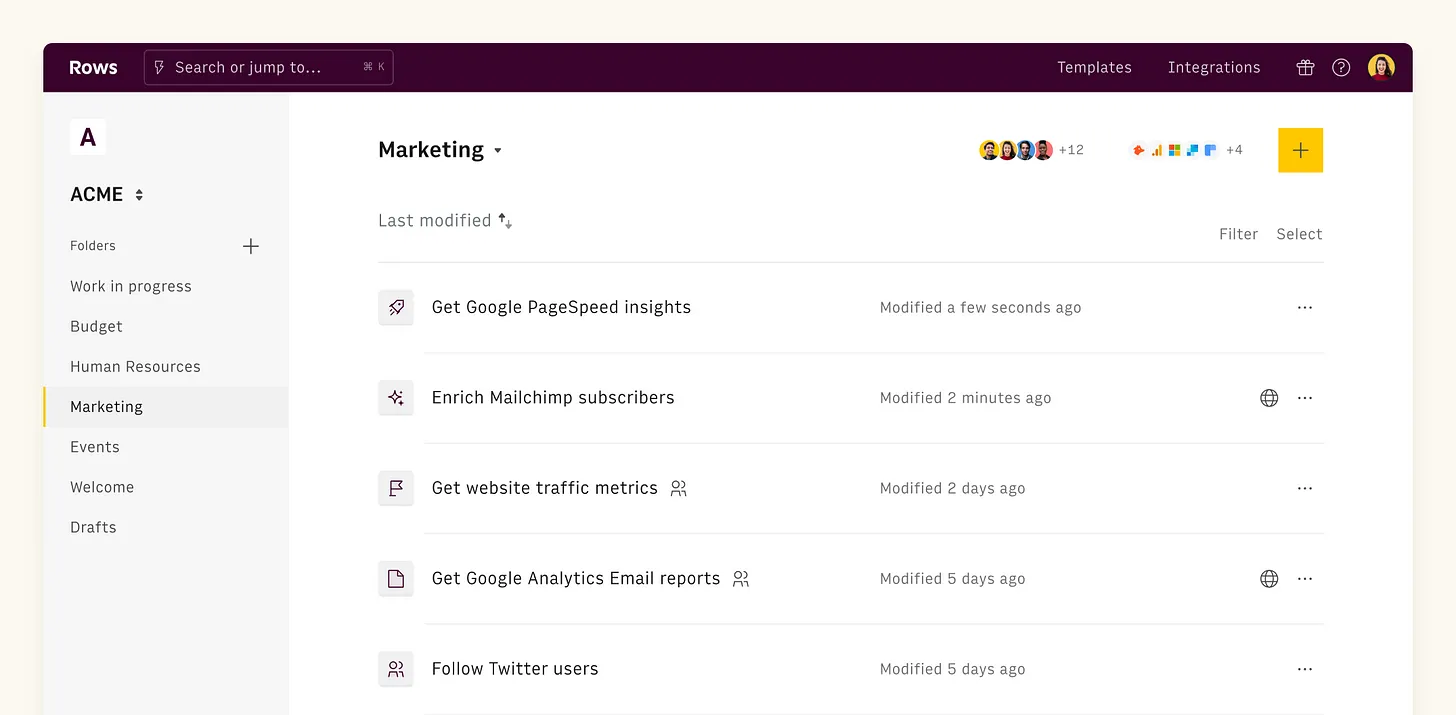The image size is (1456, 715).
Task: Click globe icon on Google Analytics row
Action: coord(1269,579)
